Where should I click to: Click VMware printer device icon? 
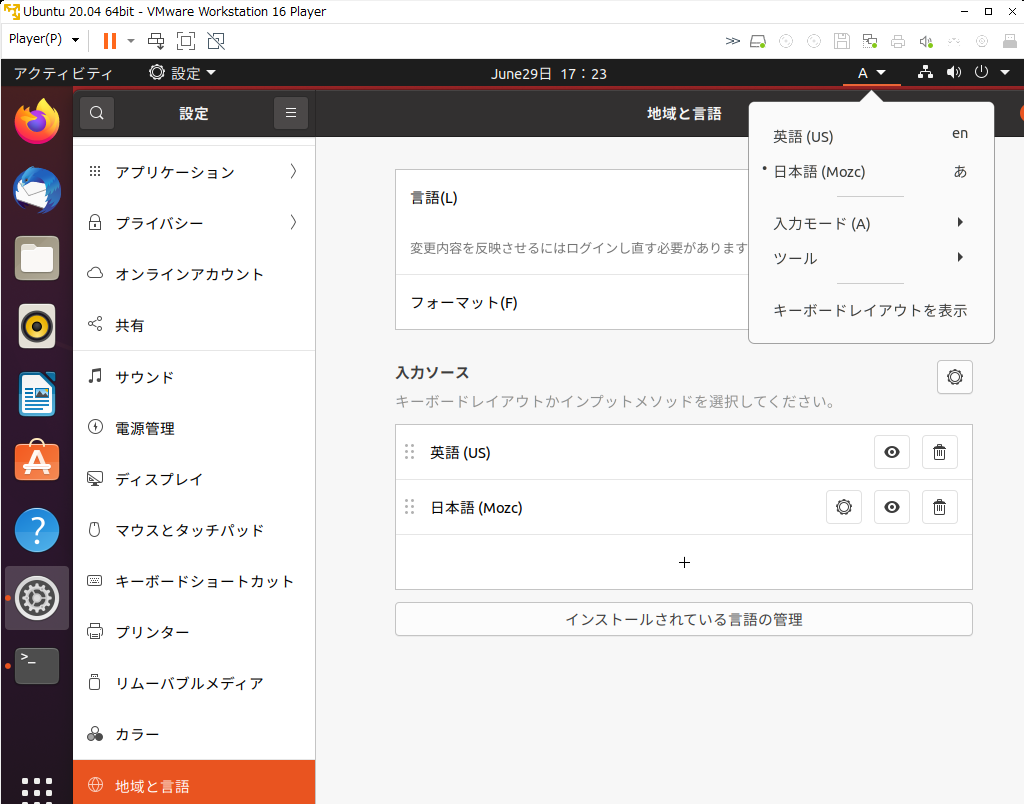(898, 41)
